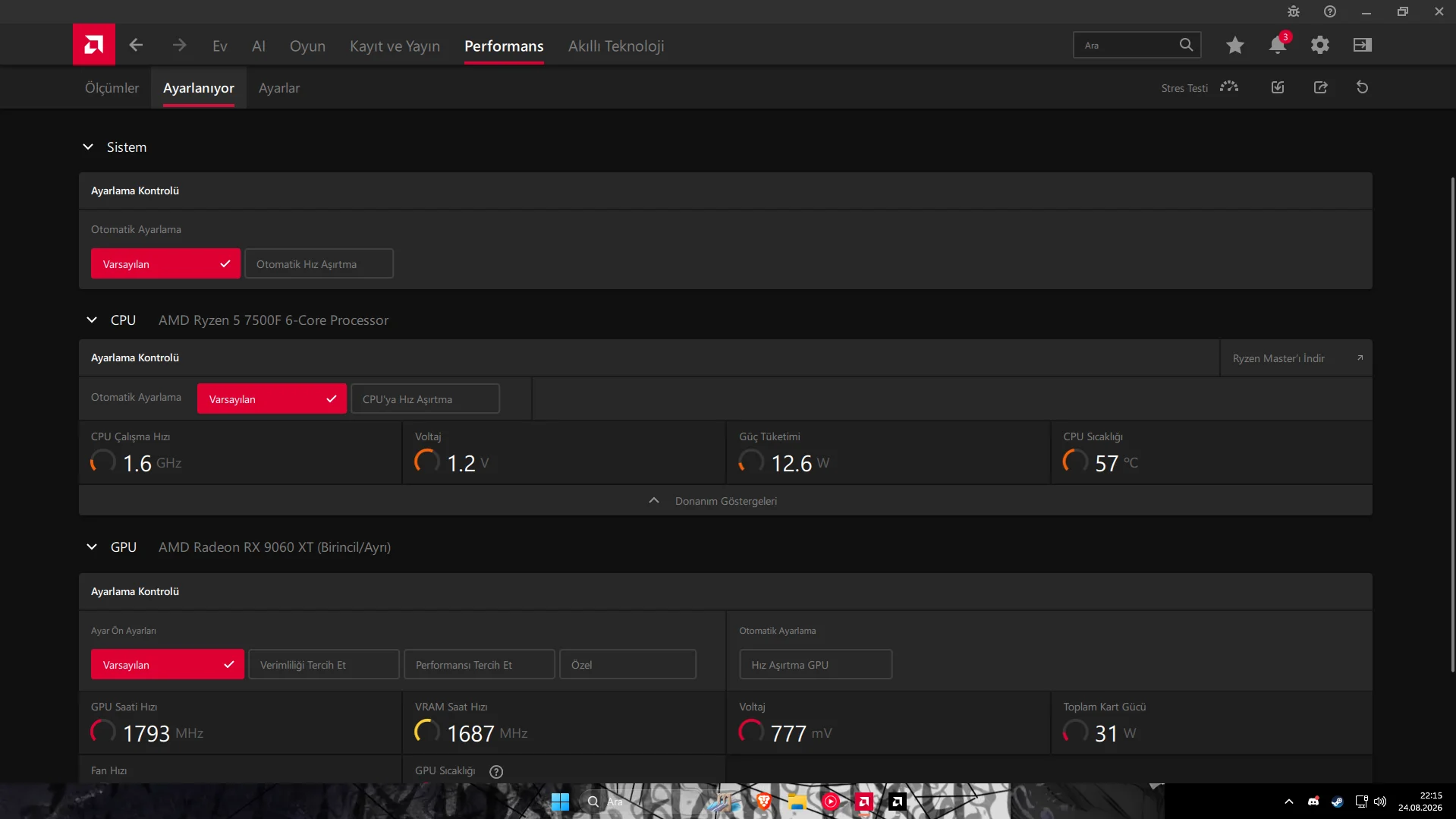Click the vertical scrollbar on the right

point(1452,425)
